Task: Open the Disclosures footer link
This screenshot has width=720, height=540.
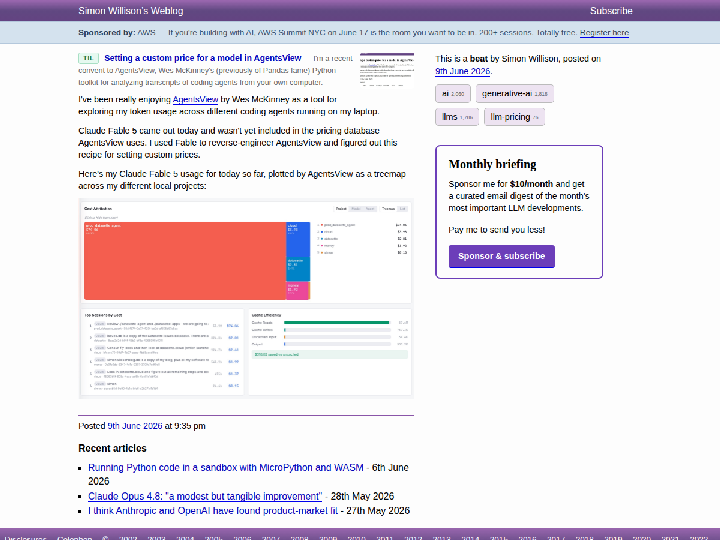Action: click(26, 537)
